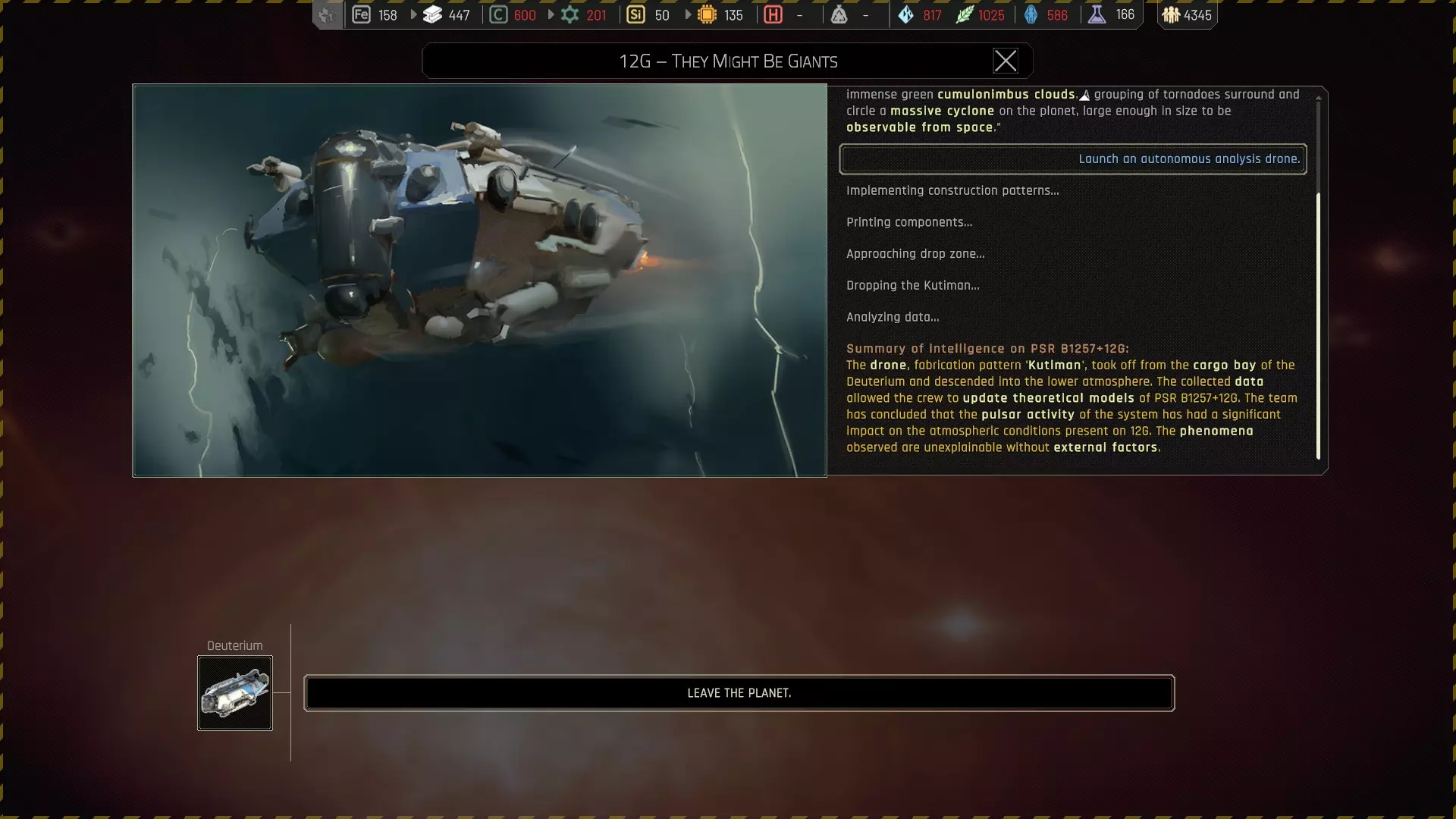Image resolution: width=1456 pixels, height=819 pixels.
Task: Click the blue oxygen resource icon
Action: [1031, 14]
